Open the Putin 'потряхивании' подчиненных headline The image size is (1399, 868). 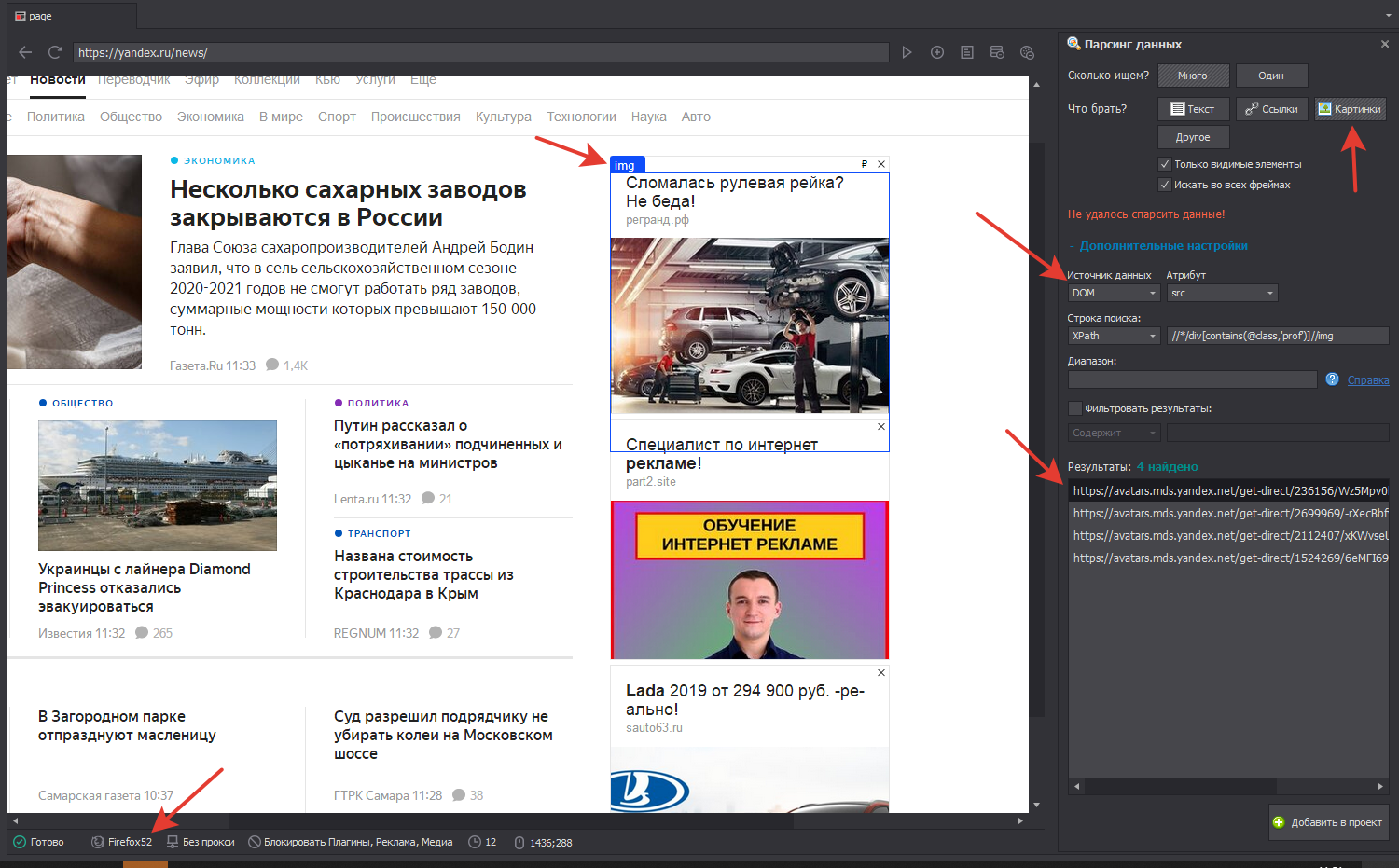(x=448, y=444)
